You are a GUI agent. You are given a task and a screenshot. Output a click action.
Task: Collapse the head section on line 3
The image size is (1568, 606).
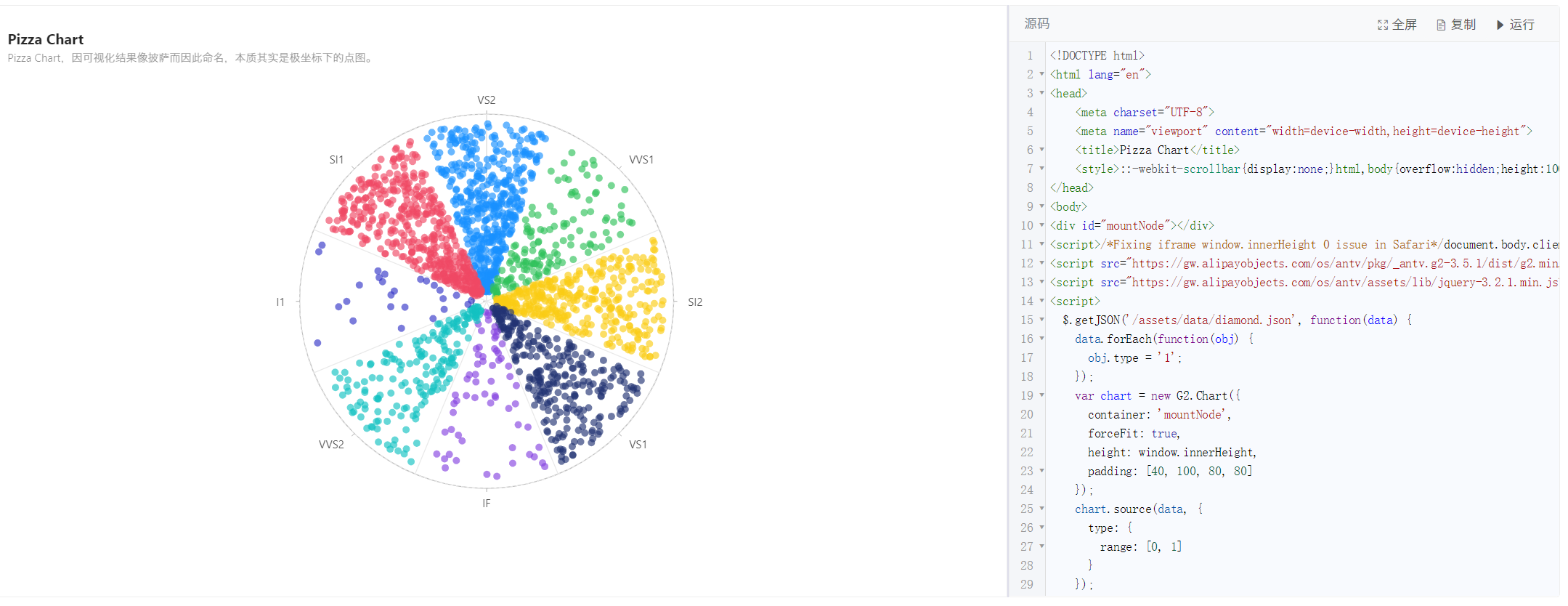1041,93
